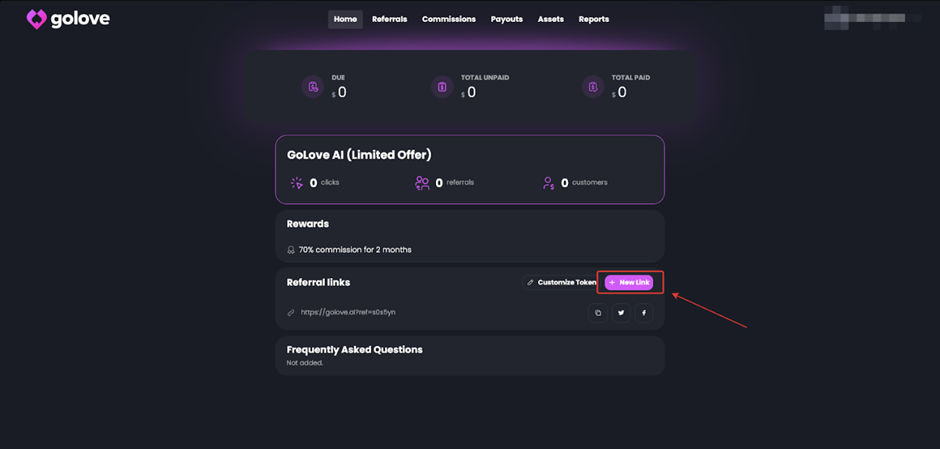The image size is (940, 449).
Task: Click the golove heart logo
Action: pos(37,19)
